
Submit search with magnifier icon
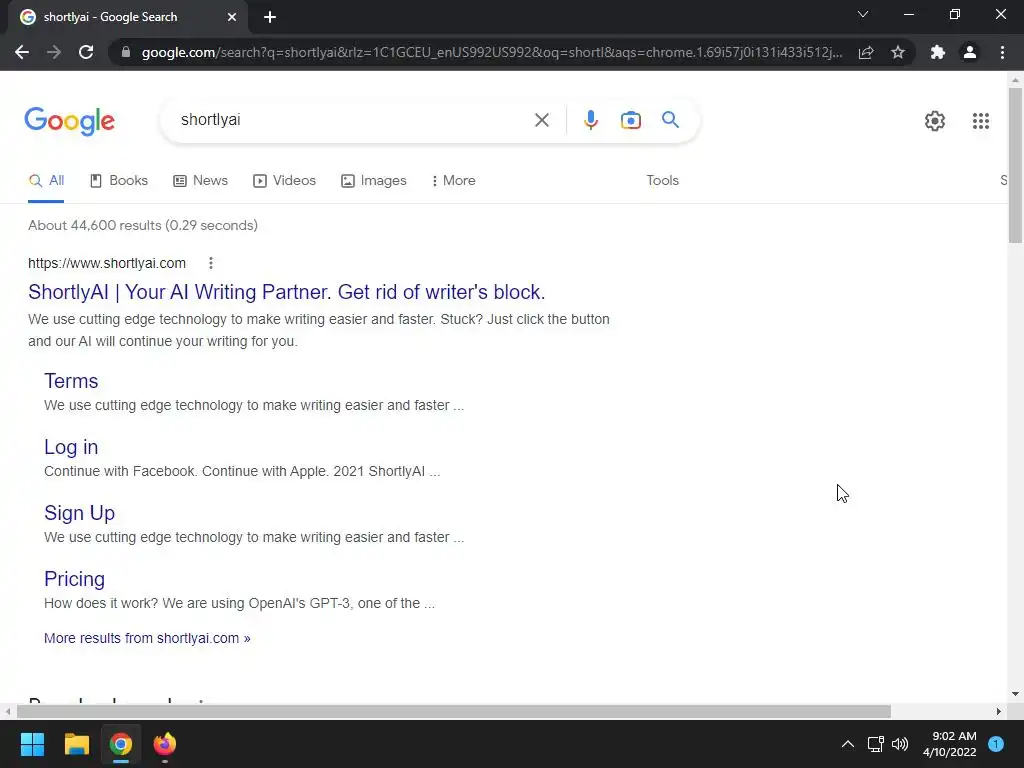pyautogui.click(x=670, y=120)
